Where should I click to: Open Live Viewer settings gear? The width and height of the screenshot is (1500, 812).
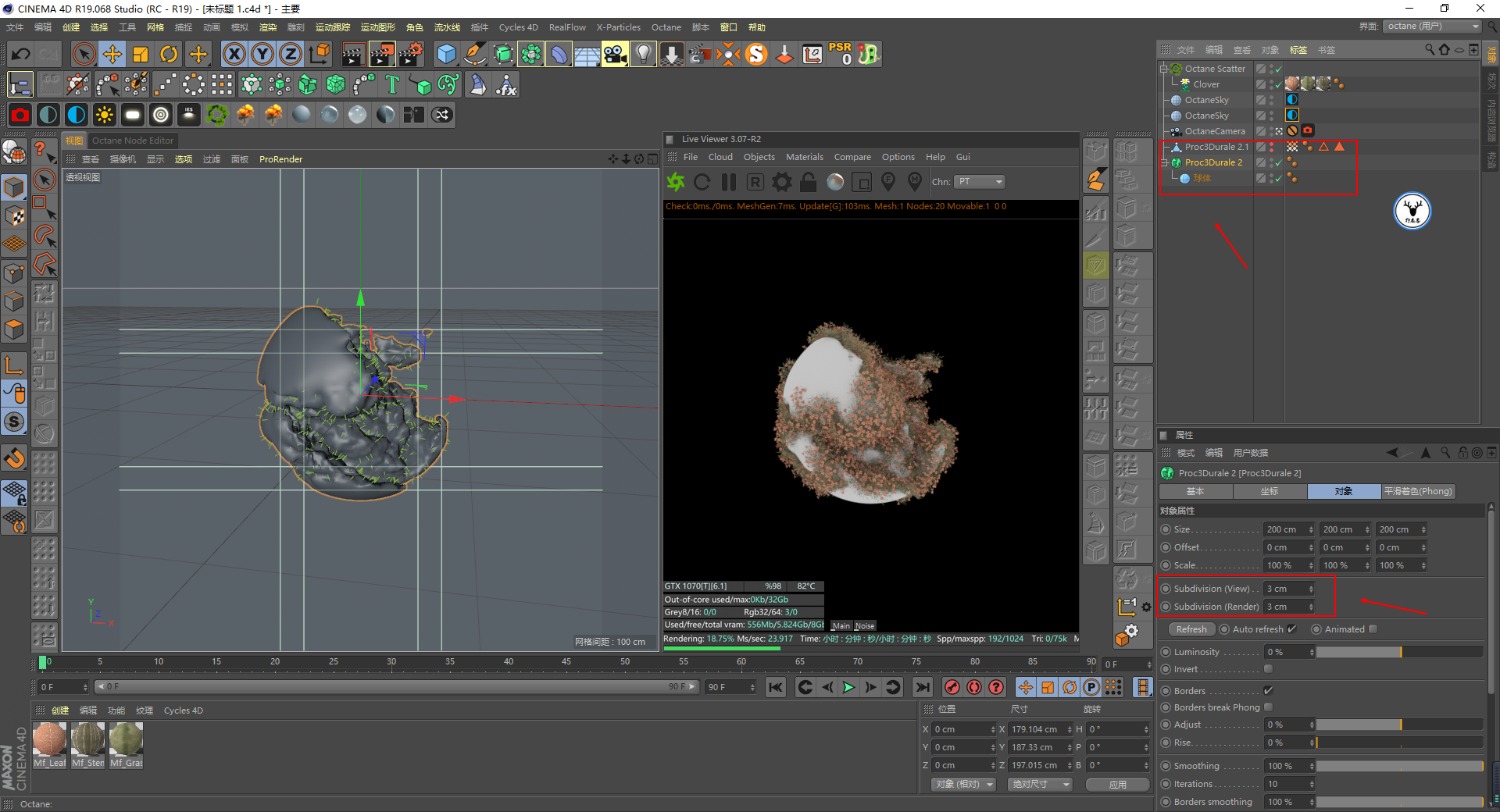781,182
